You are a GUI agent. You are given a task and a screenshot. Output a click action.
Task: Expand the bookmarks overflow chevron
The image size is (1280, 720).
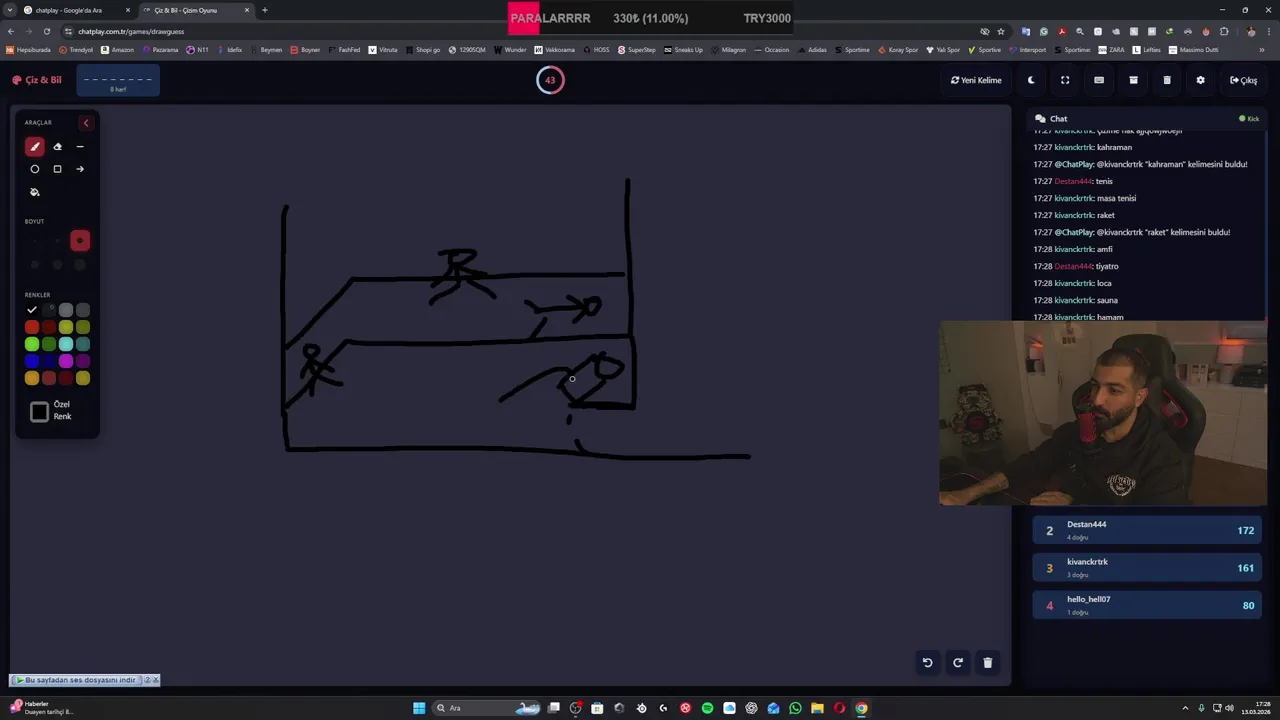[1262, 50]
